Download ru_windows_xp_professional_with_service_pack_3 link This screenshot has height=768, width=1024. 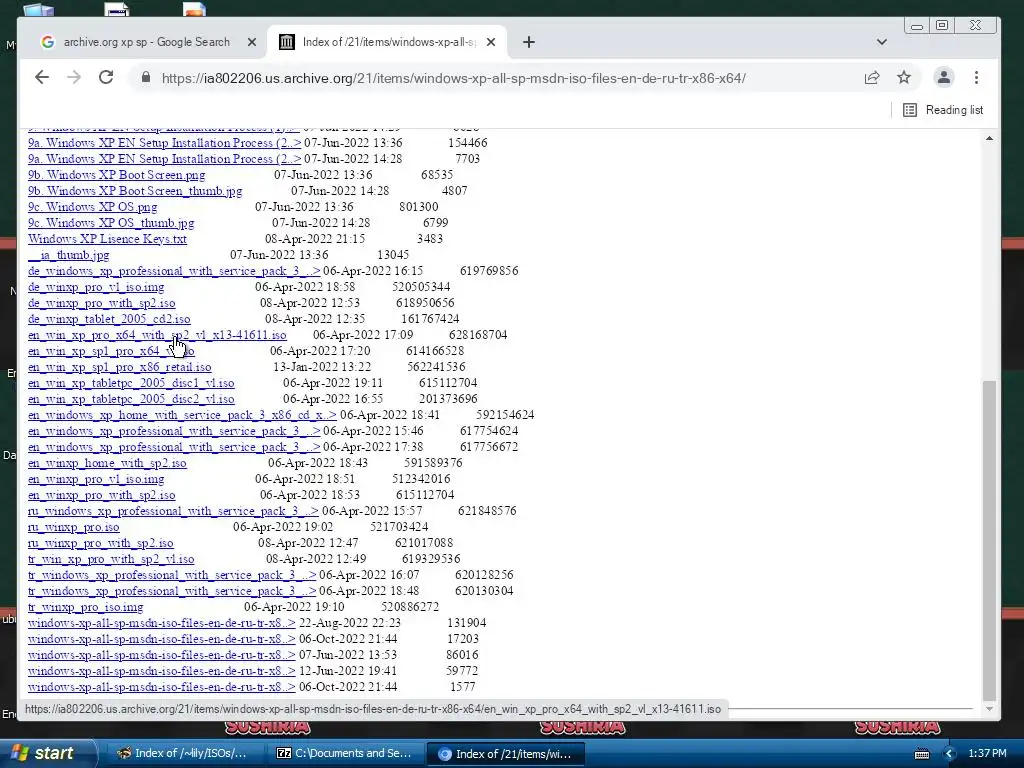click(x=173, y=511)
